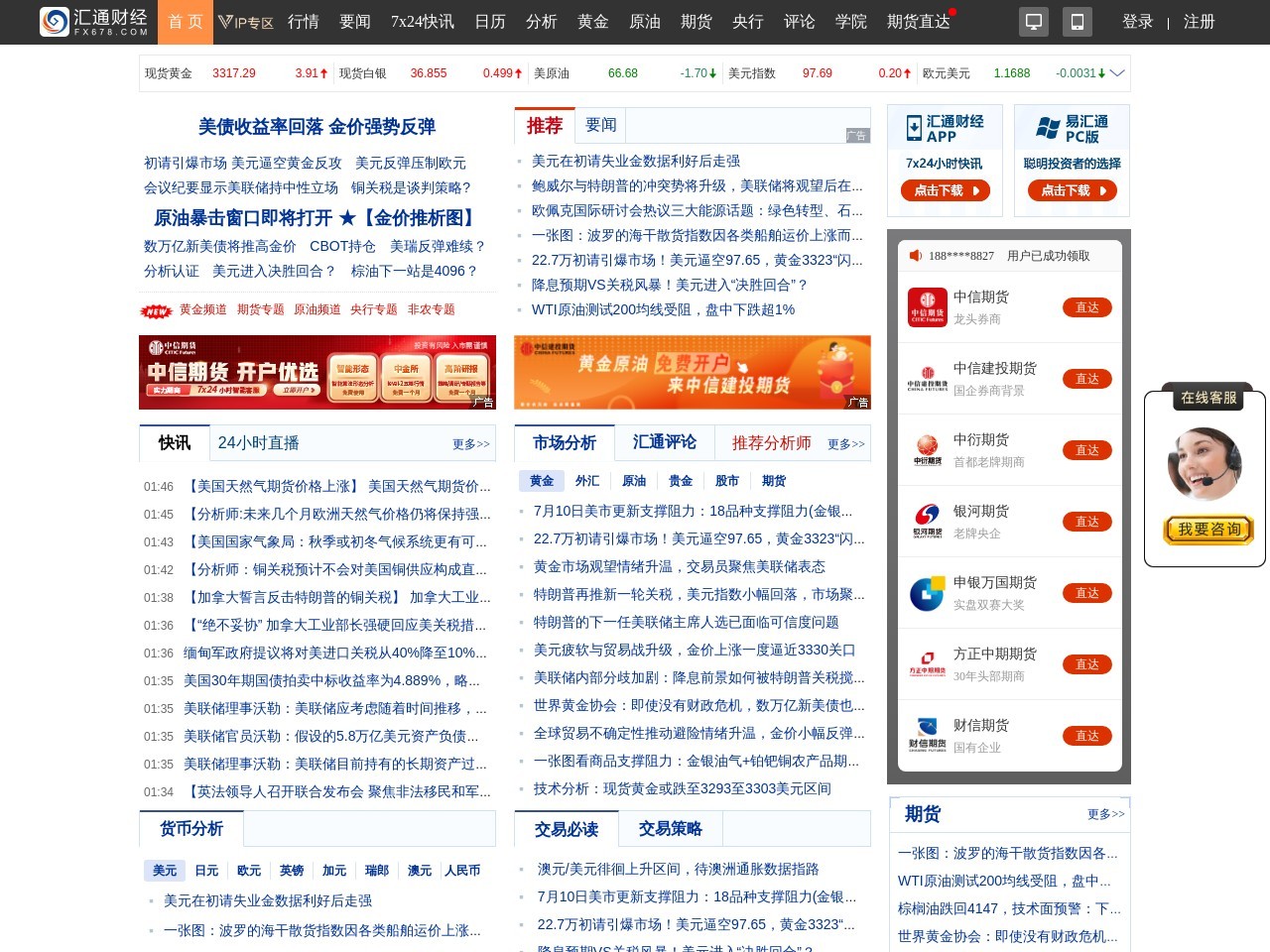Open the 日历 menu in the top navigation
Viewport: 1270px width, 952px height.
pyautogui.click(x=489, y=22)
